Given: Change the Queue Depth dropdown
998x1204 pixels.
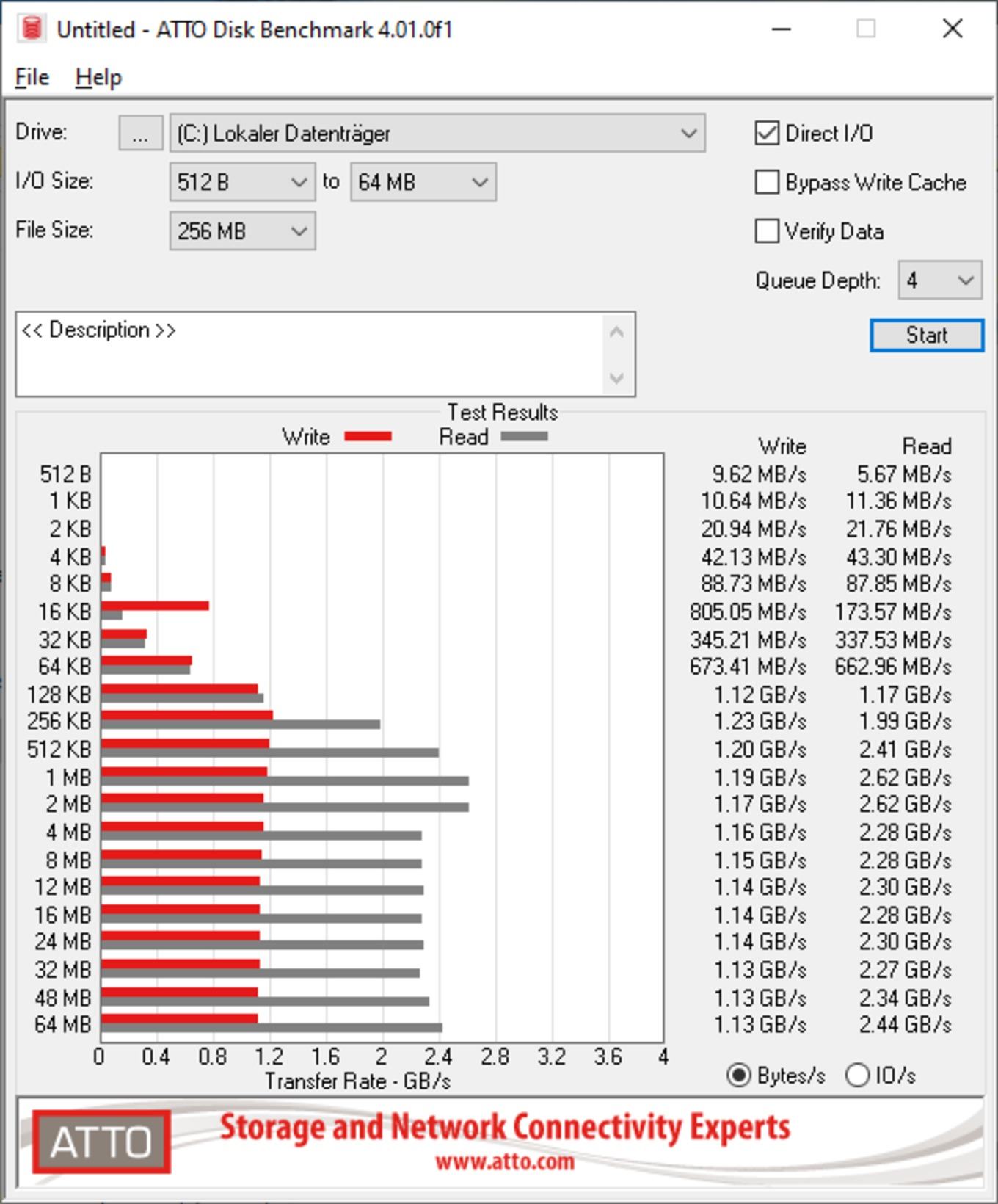Looking at the screenshot, I should 940,280.
